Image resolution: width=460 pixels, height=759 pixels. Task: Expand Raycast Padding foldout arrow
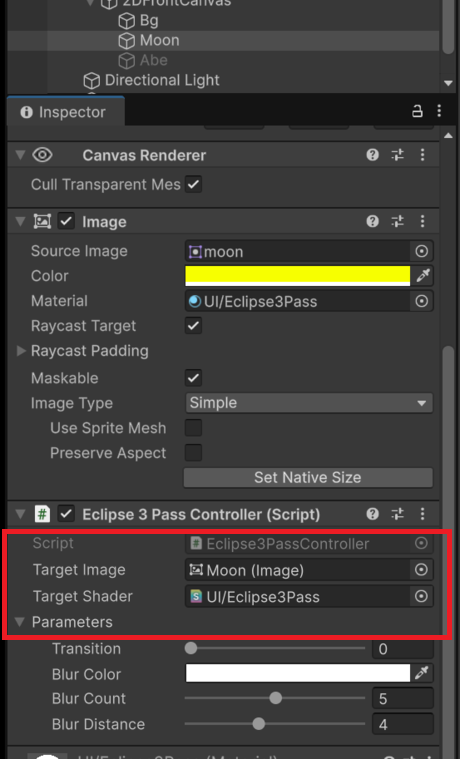(x=21, y=351)
